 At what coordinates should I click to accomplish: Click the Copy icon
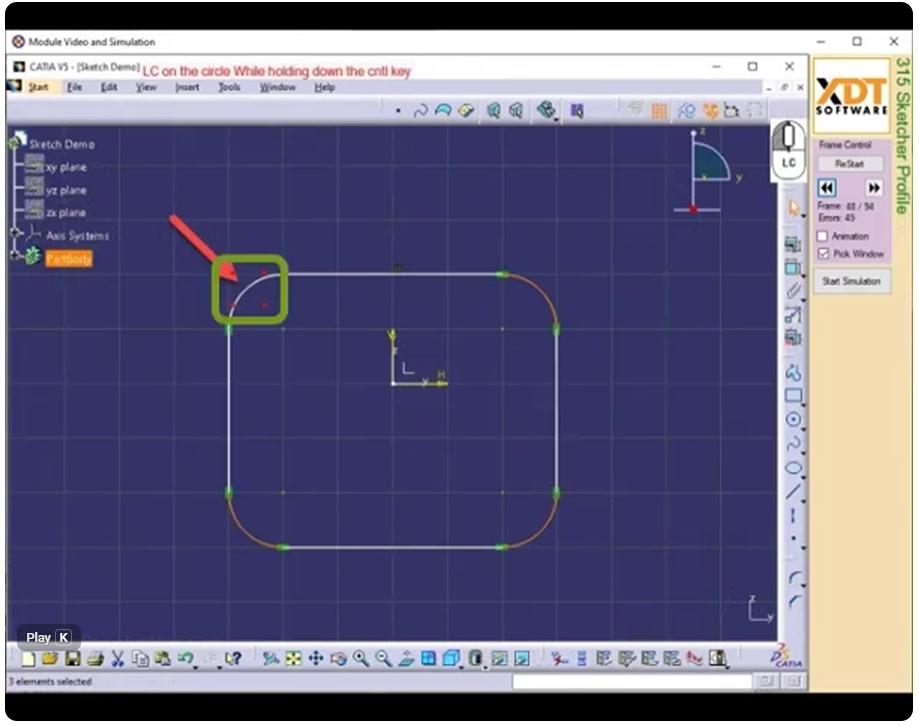140,659
